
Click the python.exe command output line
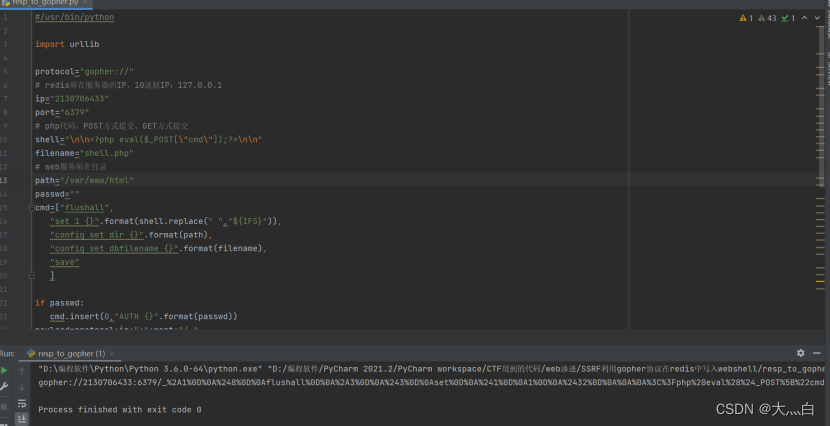(431, 369)
